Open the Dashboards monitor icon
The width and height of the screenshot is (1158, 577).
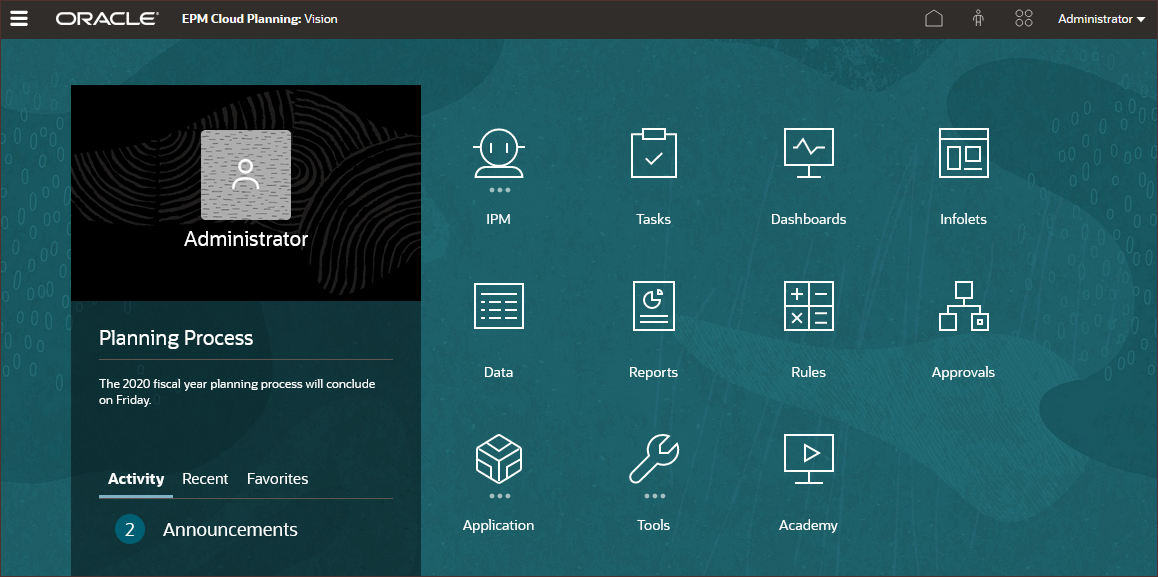point(809,153)
